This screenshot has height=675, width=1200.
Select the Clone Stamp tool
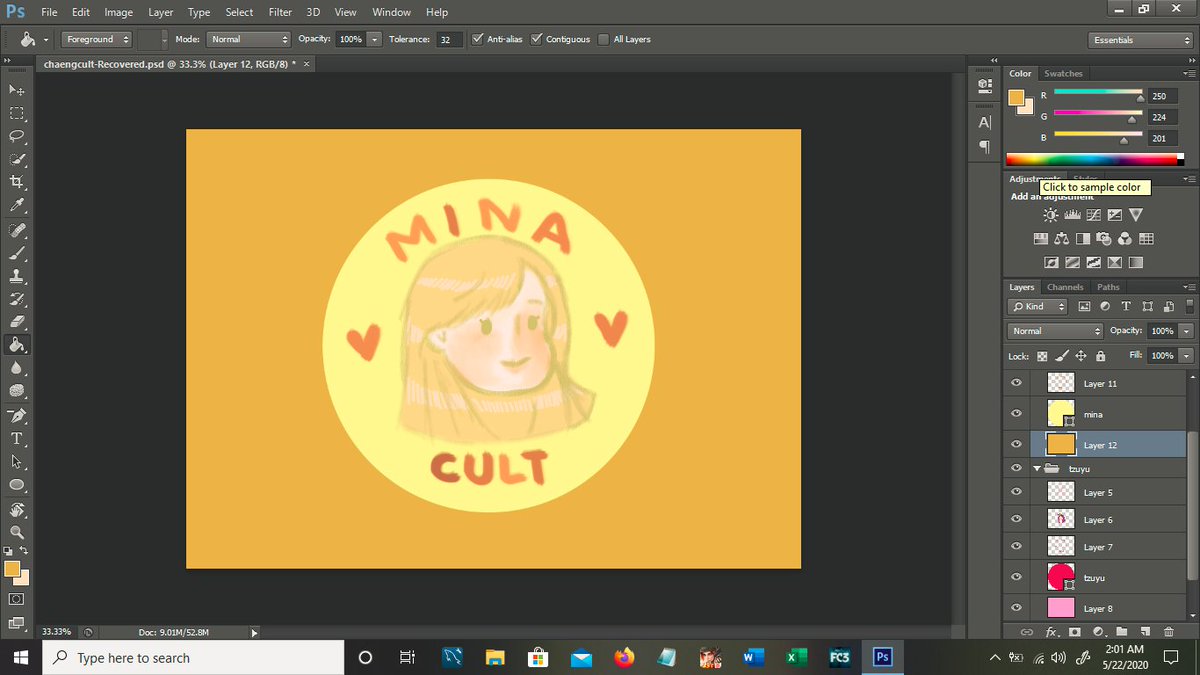17,276
